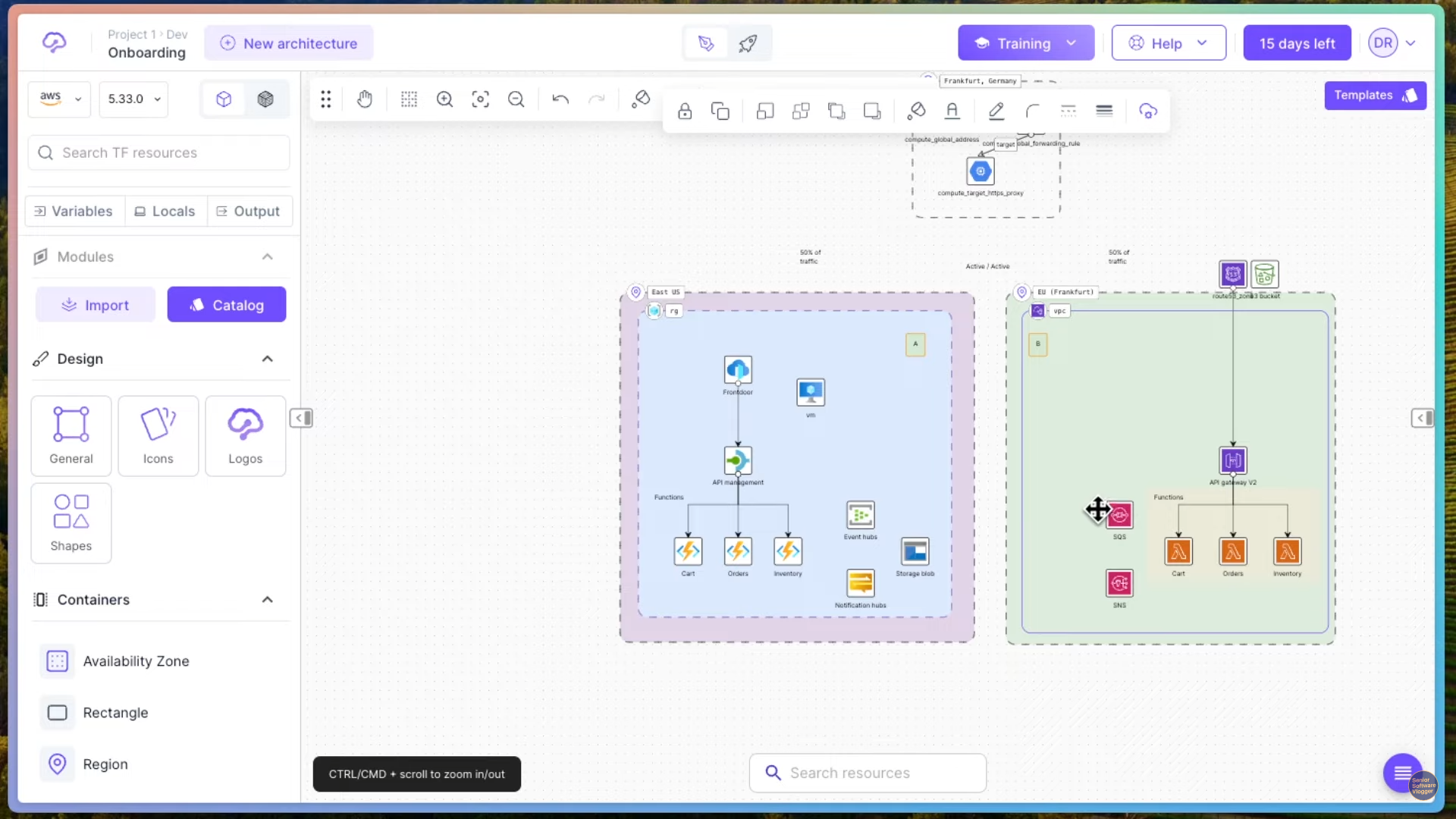Viewport: 1456px width, 819px height.
Task: Collapse the Modules section
Action: coord(268,257)
